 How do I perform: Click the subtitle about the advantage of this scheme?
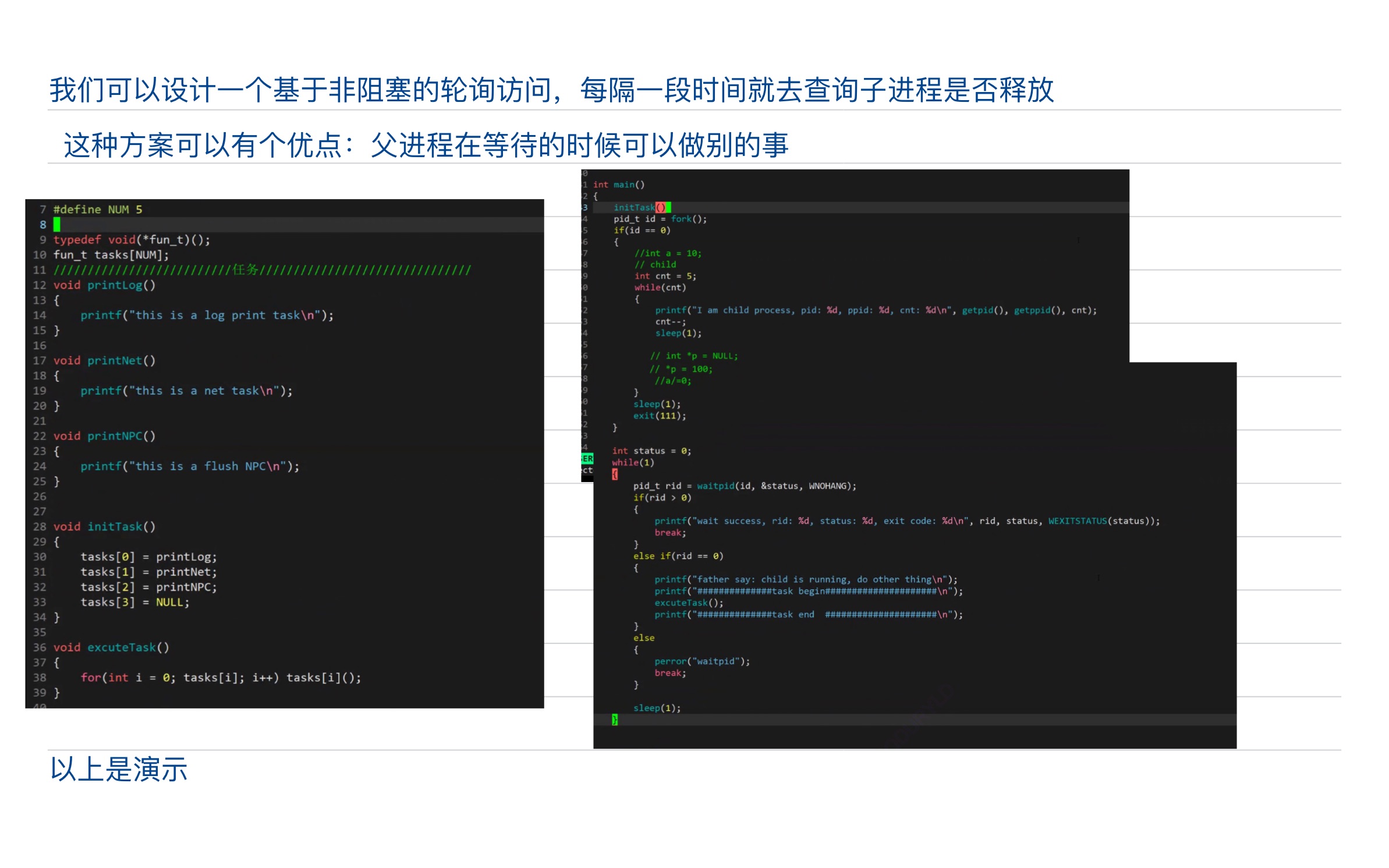click(426, 145)
